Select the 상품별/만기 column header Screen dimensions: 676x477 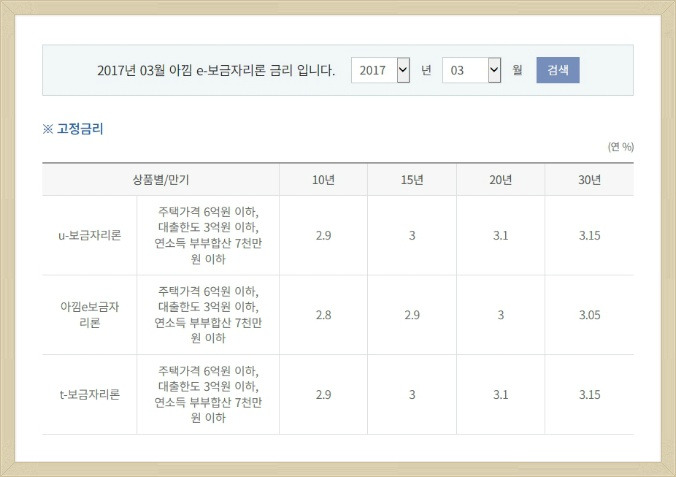161,179
